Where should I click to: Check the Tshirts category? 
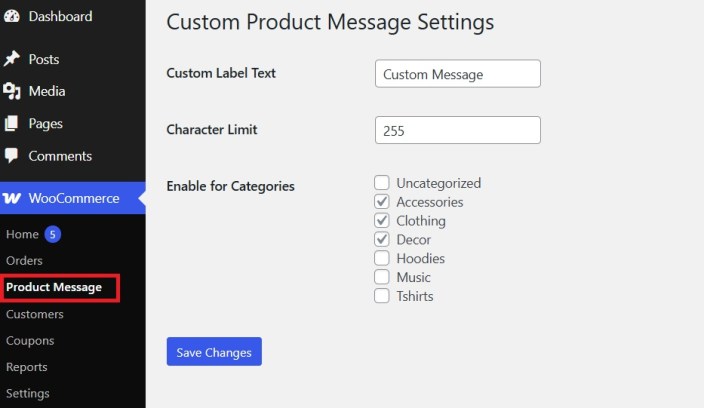point(382,296)
